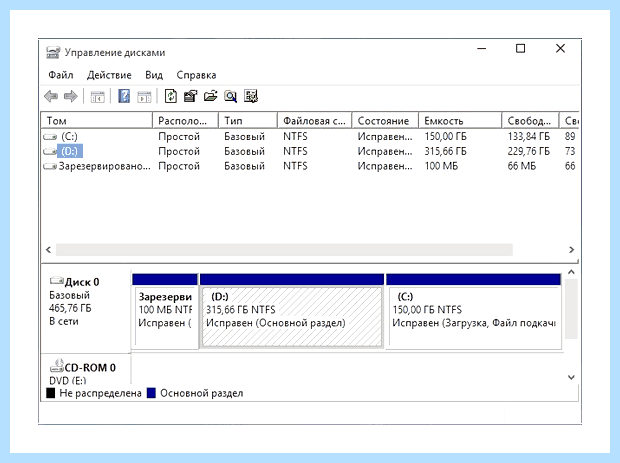Click the Forward arrow toolbar icon

[x=71, y=96]
